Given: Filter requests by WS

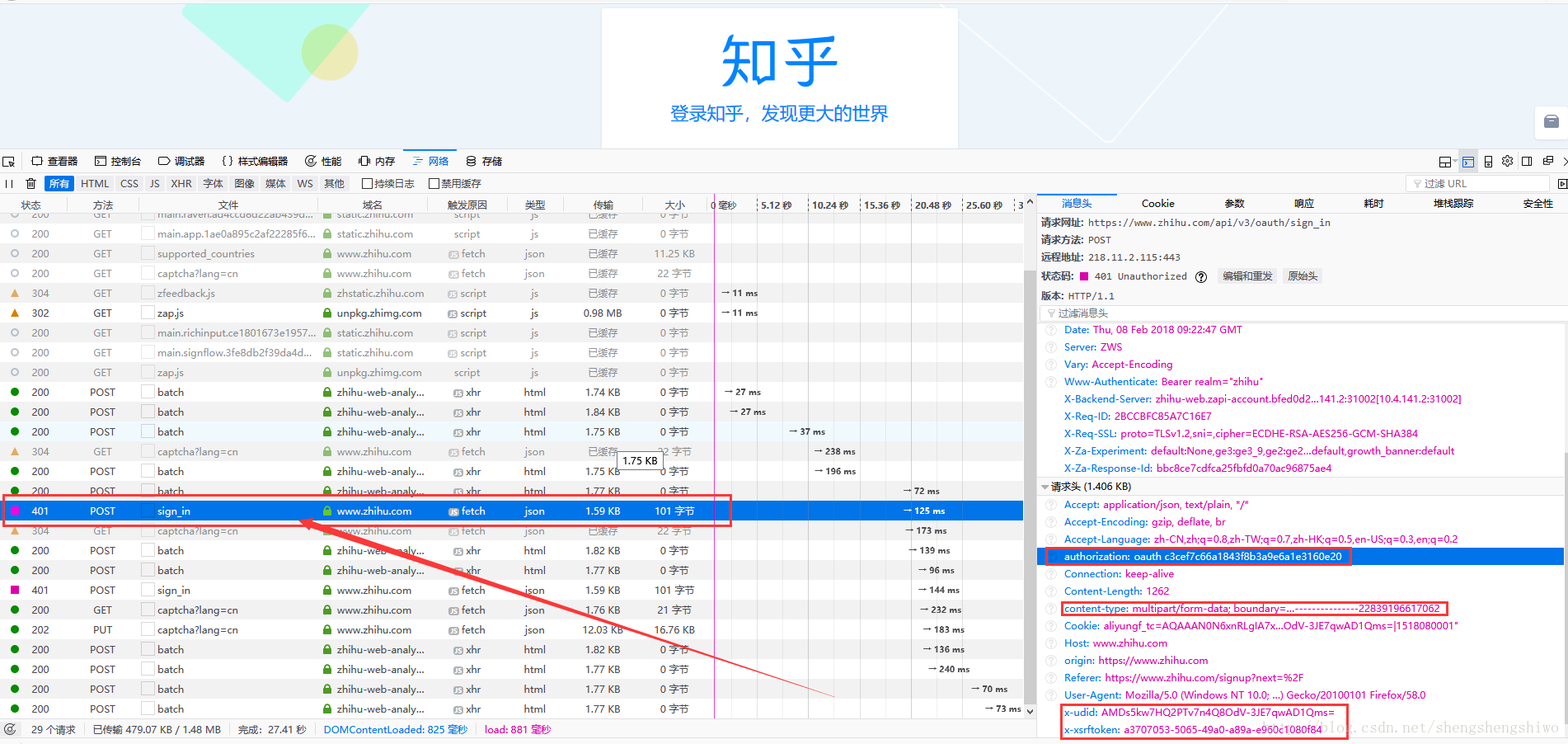Looking at the screenshot, I should 305,184.
